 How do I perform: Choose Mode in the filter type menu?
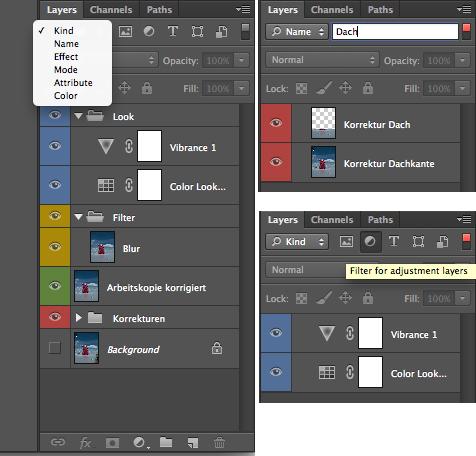point(66,70)
